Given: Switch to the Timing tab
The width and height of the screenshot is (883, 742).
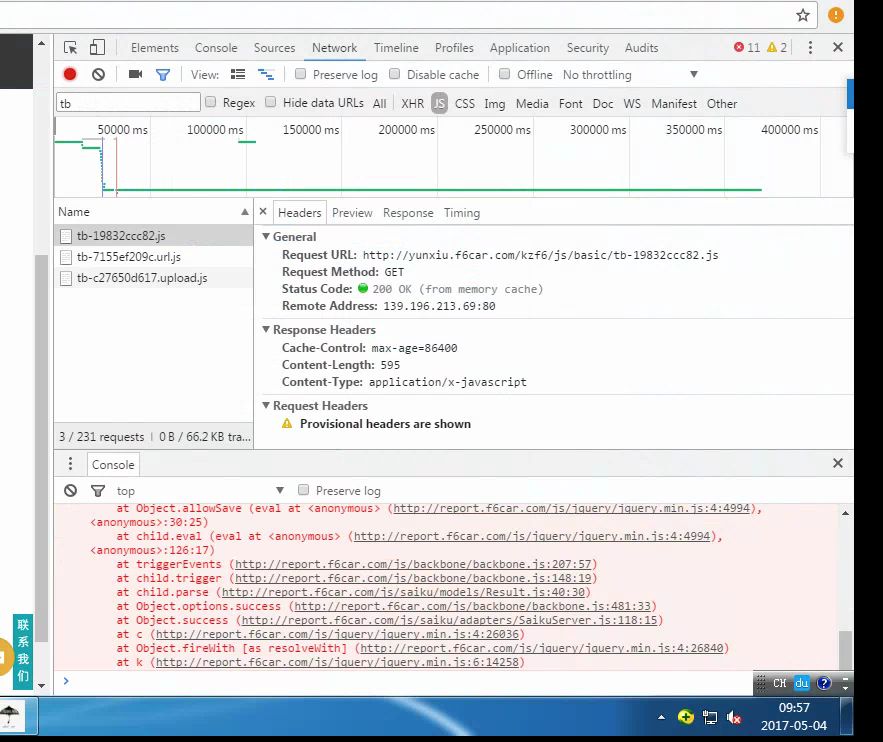Looking at the screenshot, I should pos(462,213).
